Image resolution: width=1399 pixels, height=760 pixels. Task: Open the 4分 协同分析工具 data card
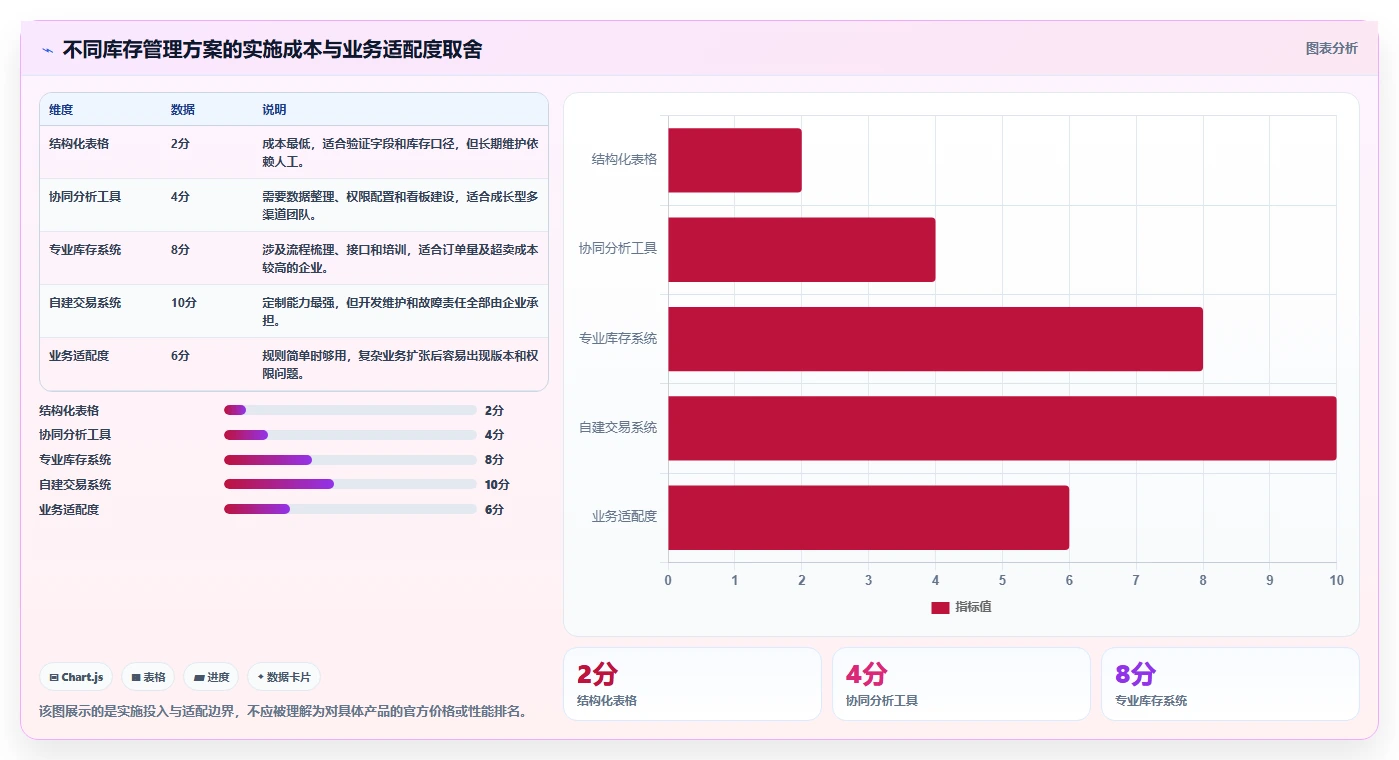click(x=961, y=684)
